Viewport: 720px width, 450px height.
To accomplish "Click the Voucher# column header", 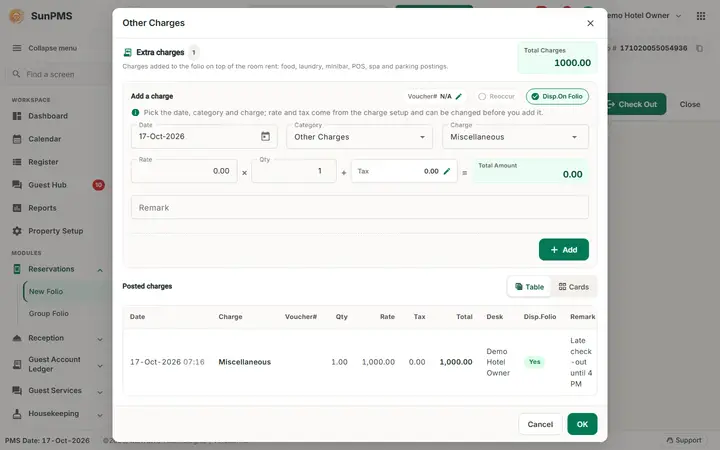I will (301, 316).
